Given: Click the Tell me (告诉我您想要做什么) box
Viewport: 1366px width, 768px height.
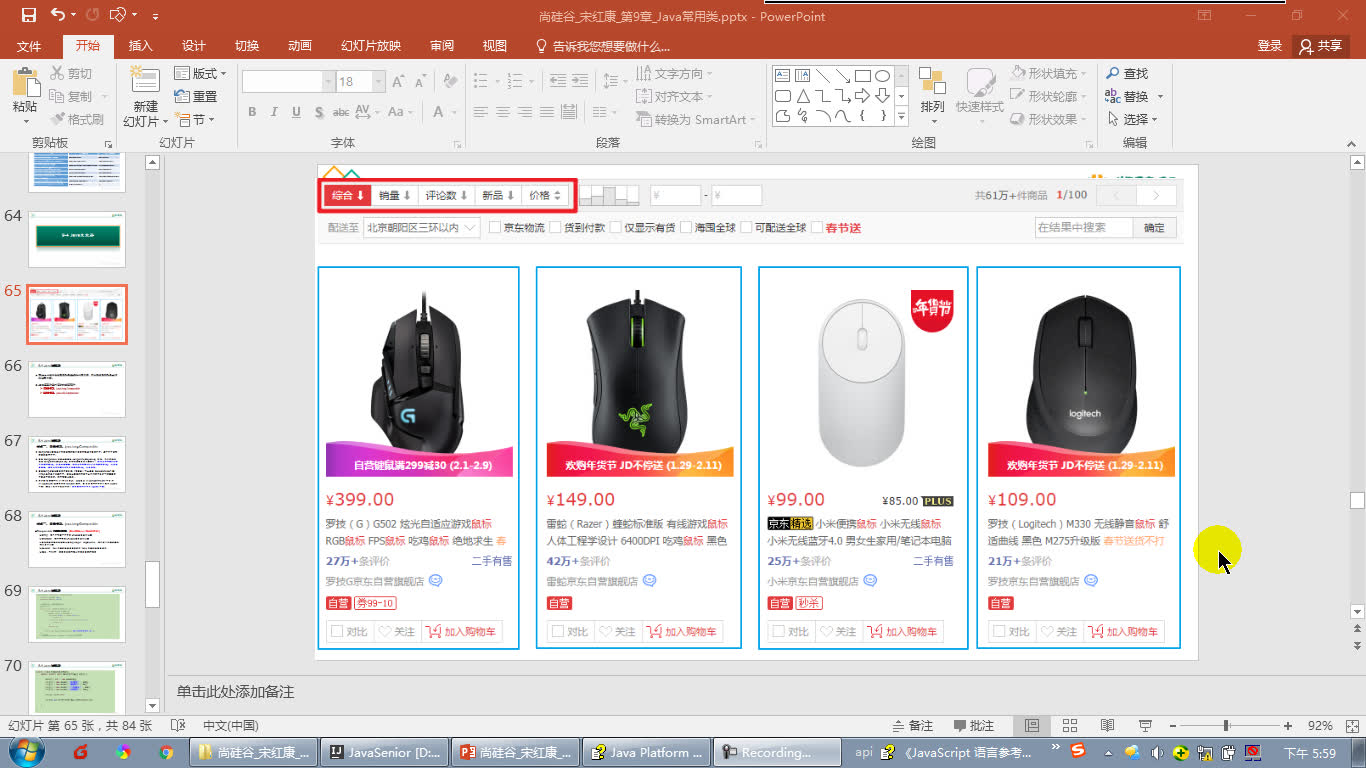Looking at the screenshot, I should tap(603, 46).
